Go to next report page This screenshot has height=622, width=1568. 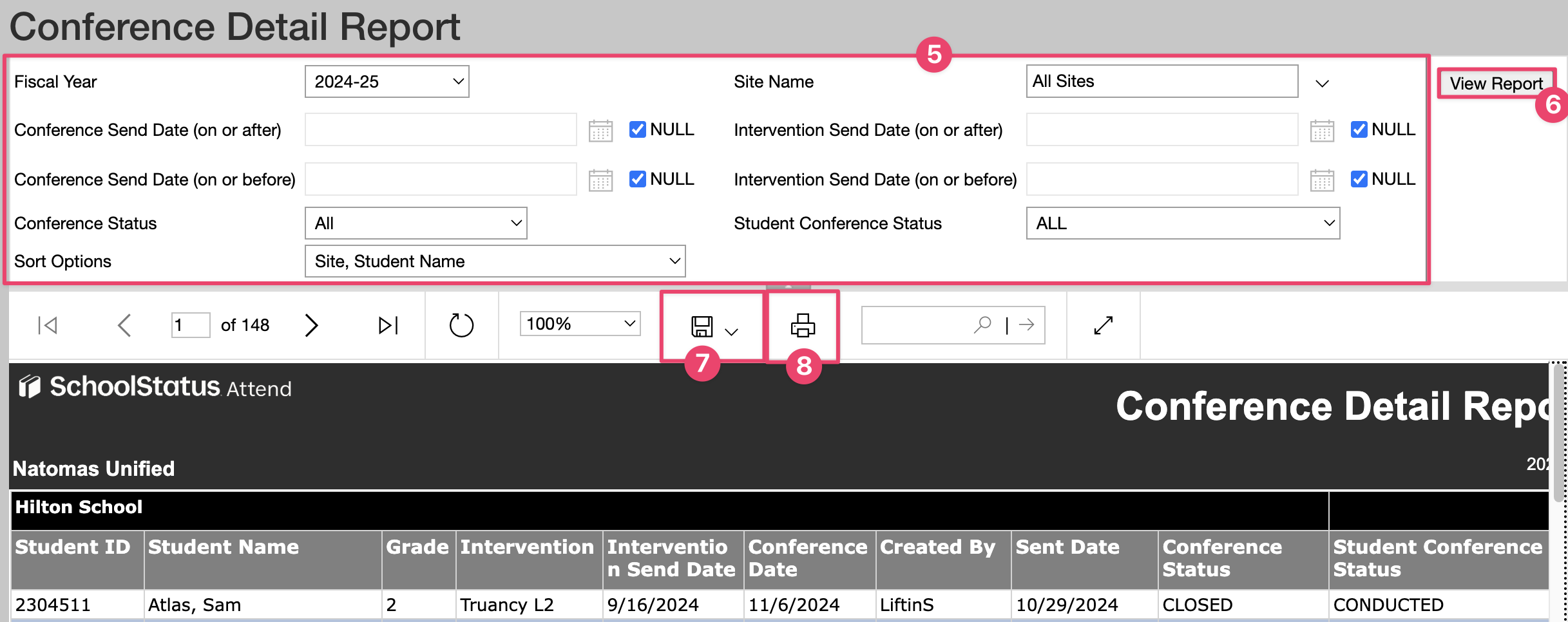312,325
